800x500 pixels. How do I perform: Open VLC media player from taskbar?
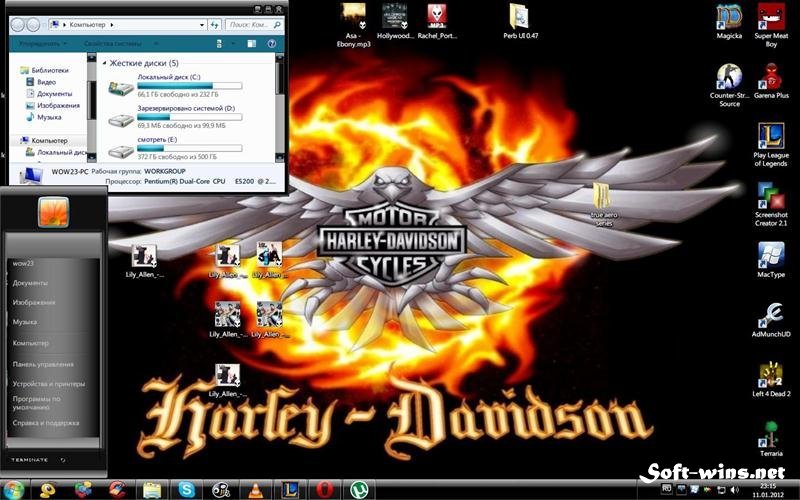pyautogui.click(x=255, y=490)
